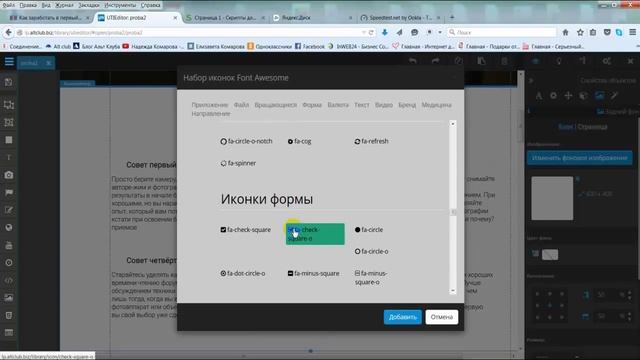
Task: Open the Медицина category tab
Action: tap(436, 105)
